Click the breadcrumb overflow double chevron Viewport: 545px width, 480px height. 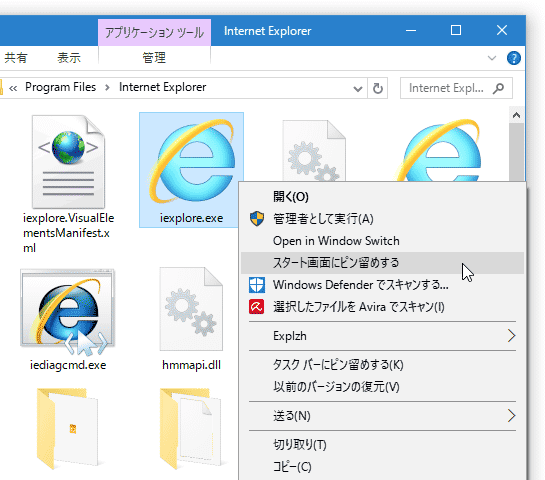point(13,88)
